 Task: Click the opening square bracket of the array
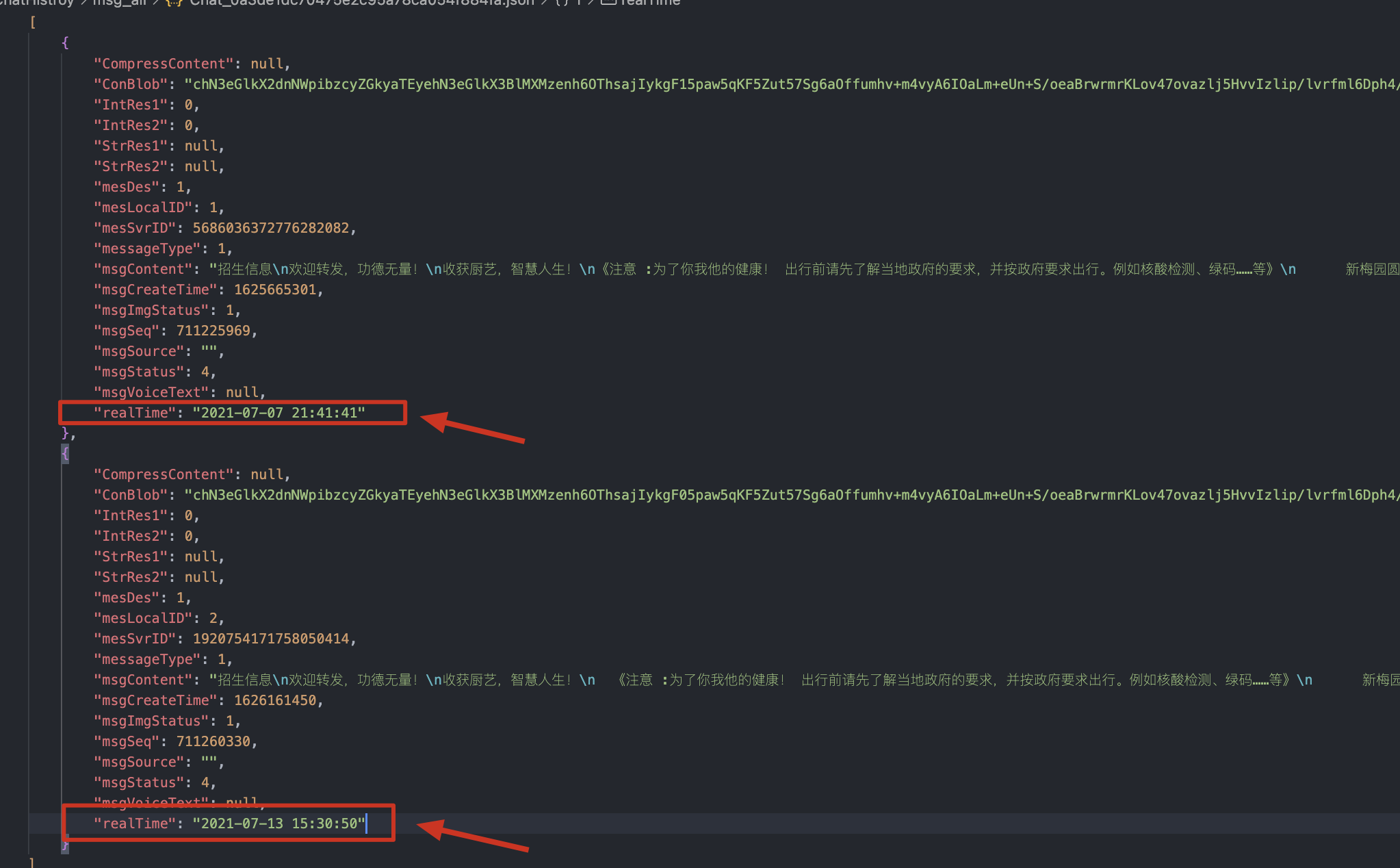click(32, 23)
